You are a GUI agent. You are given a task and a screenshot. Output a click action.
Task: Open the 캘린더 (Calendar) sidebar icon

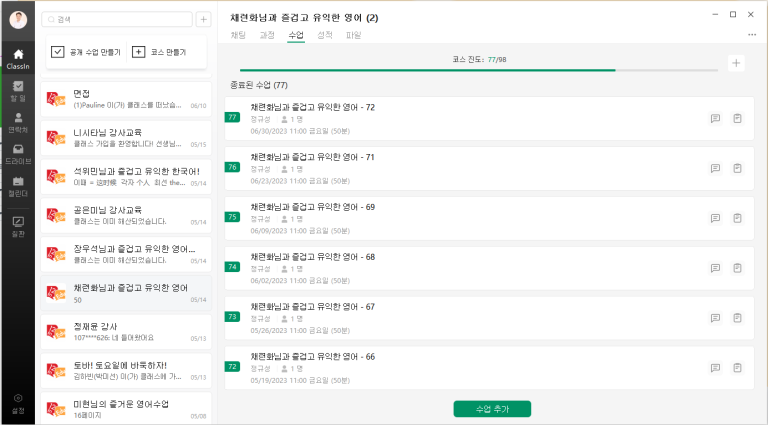click(17, 185)
